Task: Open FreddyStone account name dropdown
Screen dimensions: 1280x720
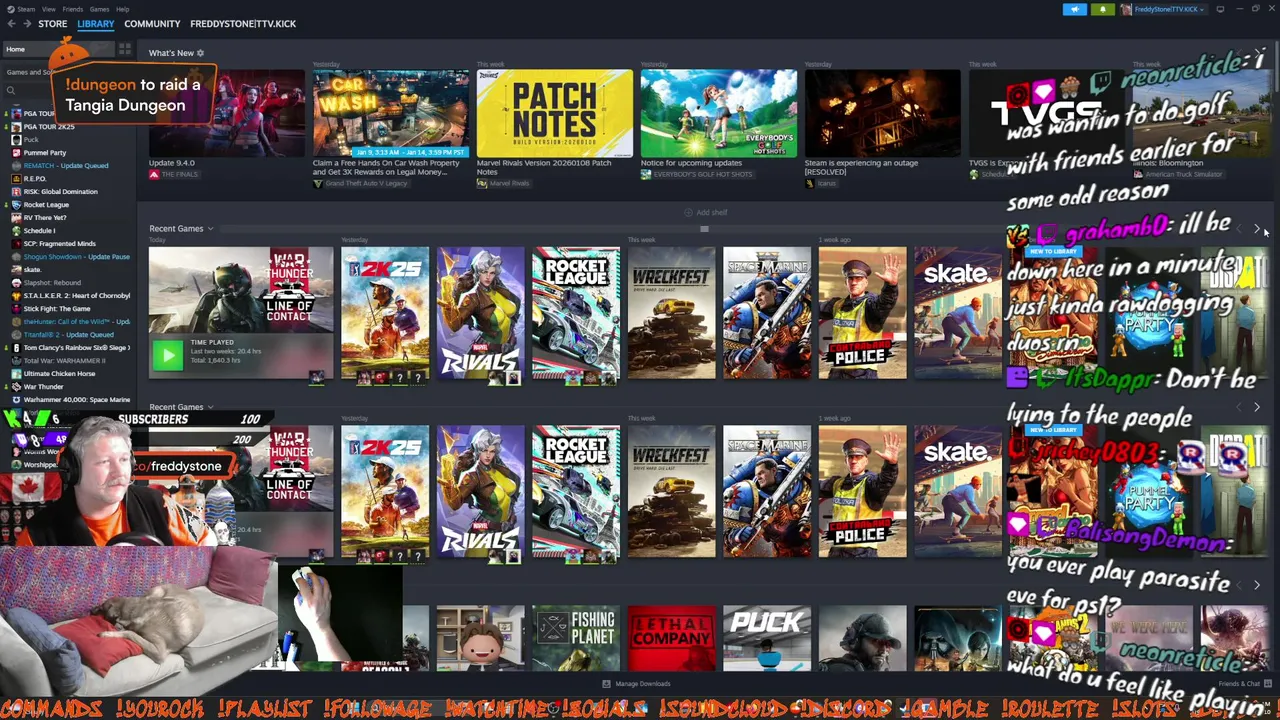Action: click(1165, 9)
